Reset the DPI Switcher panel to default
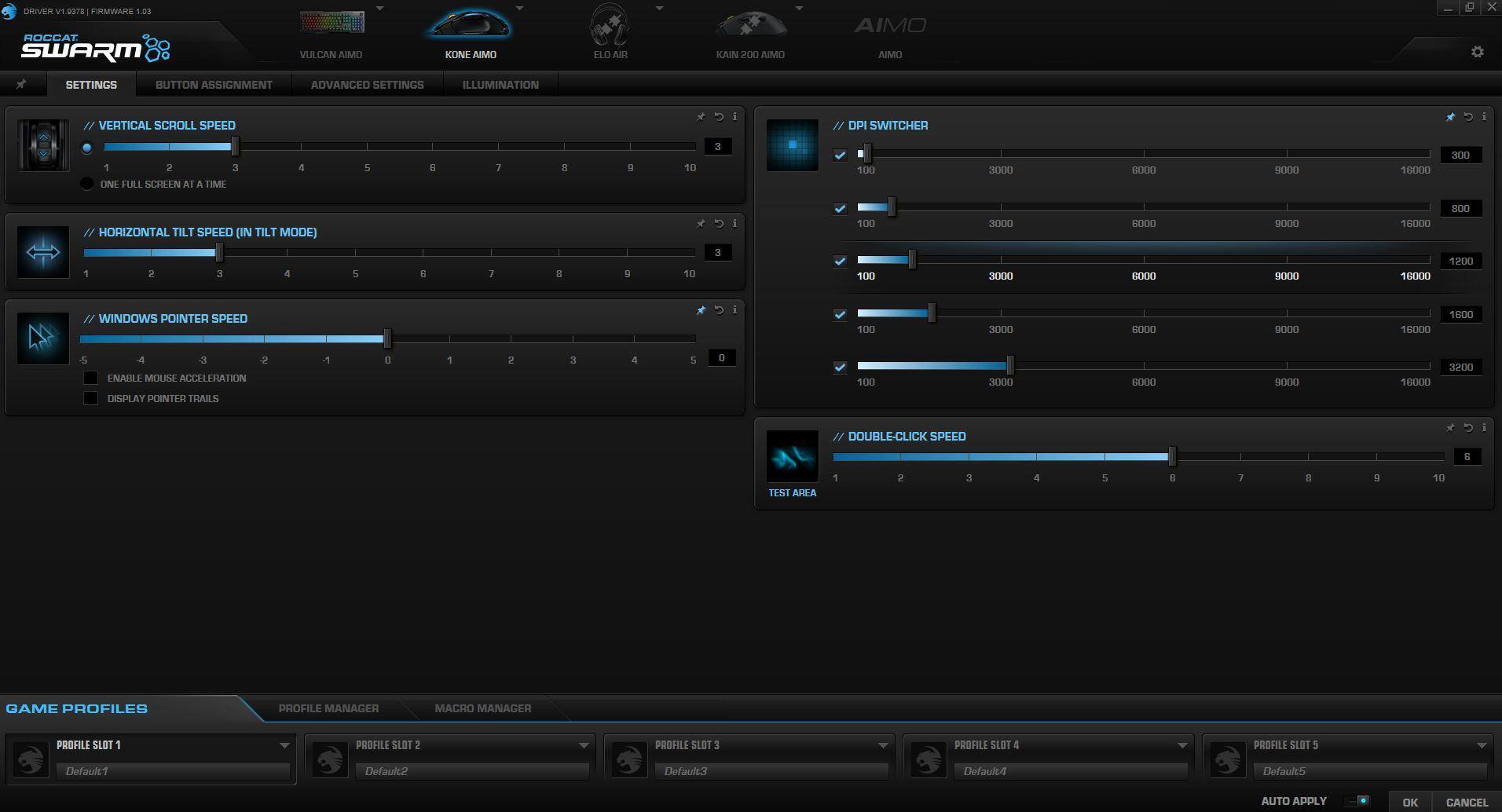 coord(1467,117)
